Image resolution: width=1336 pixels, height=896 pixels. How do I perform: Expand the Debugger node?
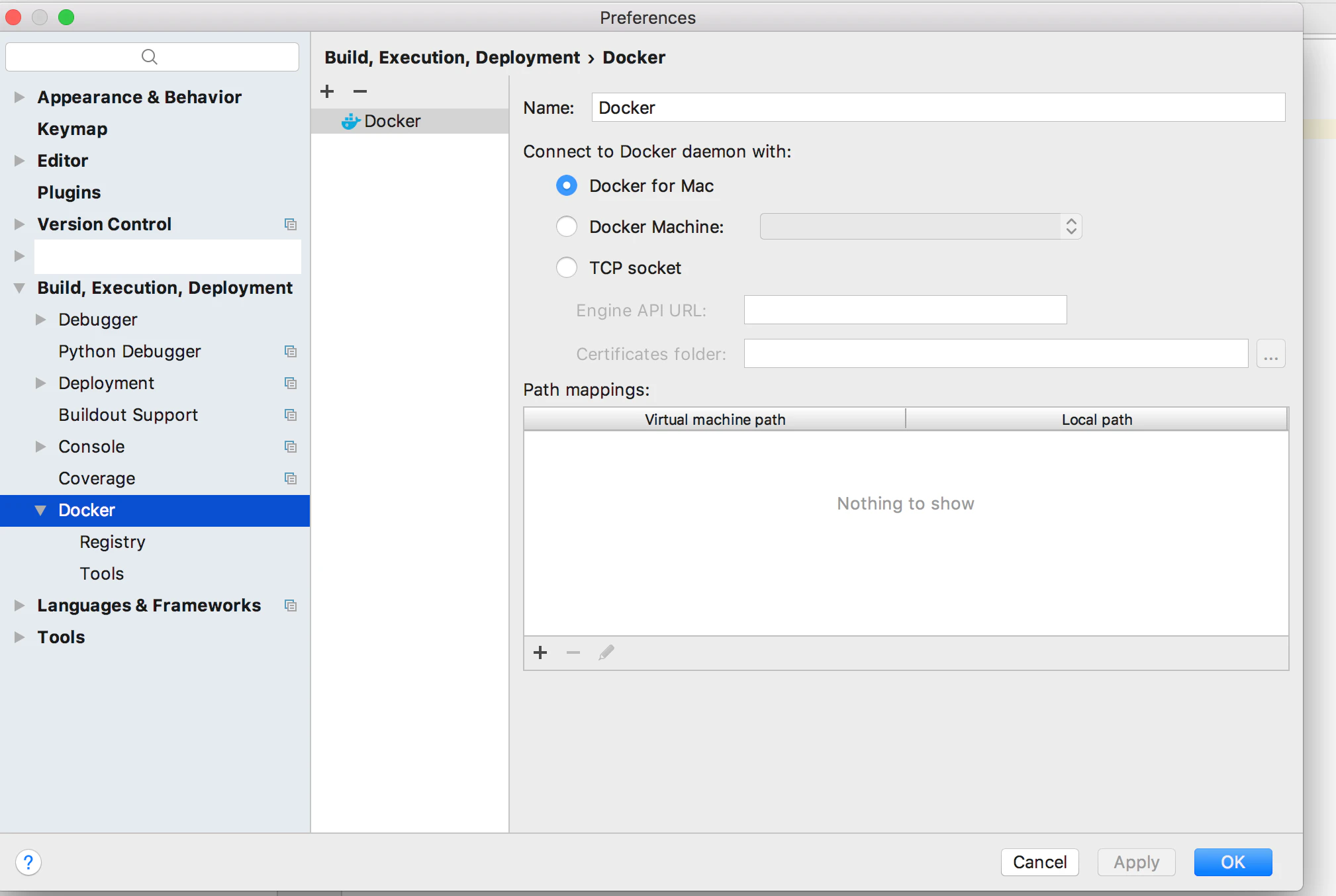coord(40,320)
